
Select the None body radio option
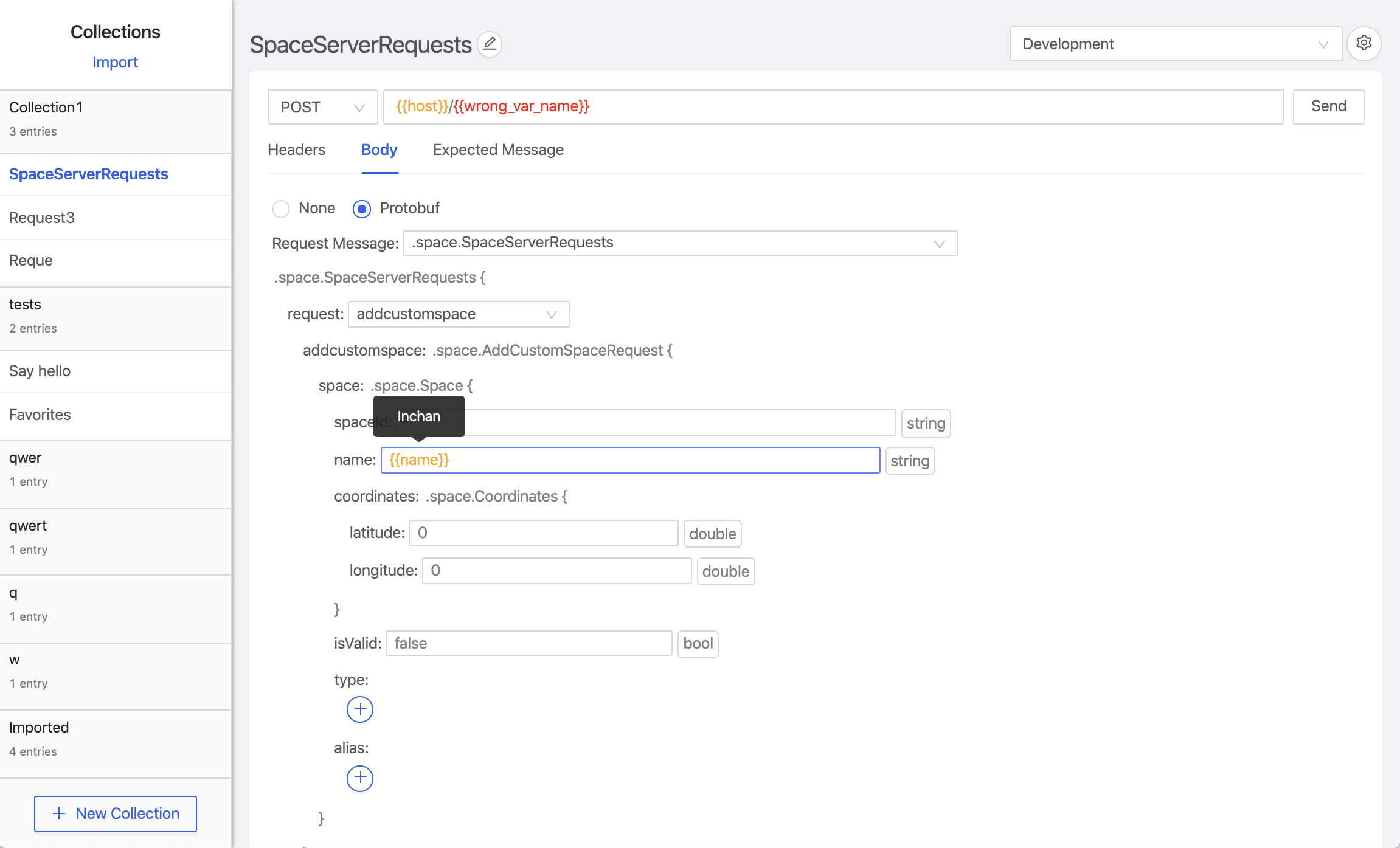281,209
